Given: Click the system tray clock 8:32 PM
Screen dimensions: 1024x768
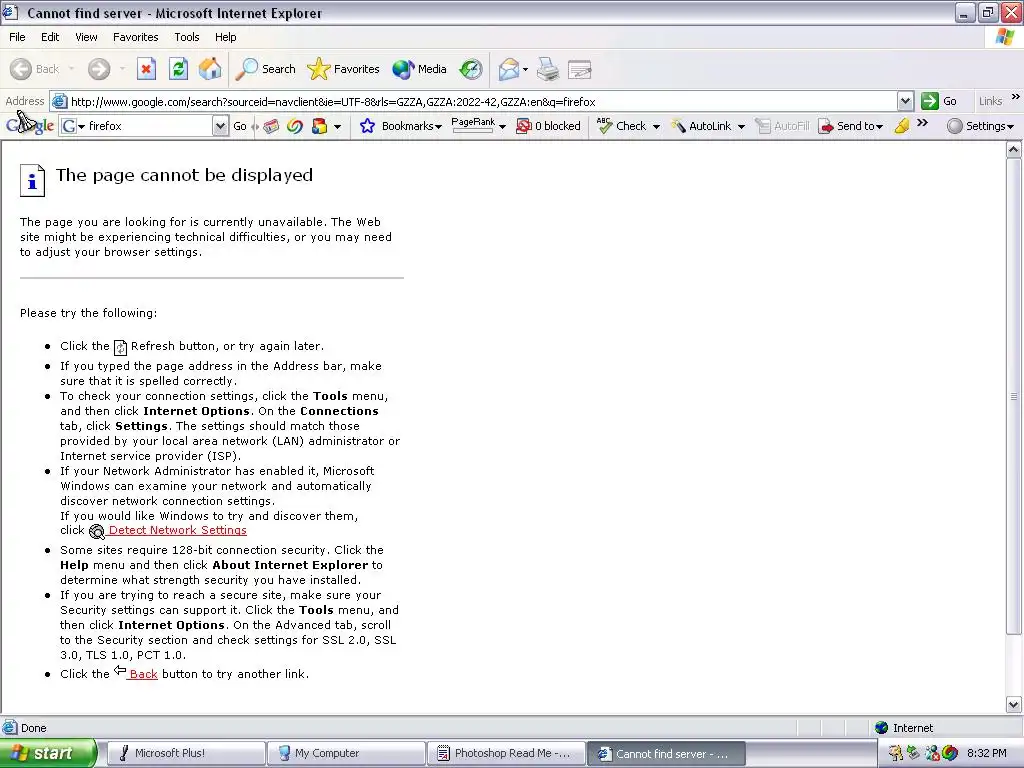Looking at the screenshot, I should 987,753.
